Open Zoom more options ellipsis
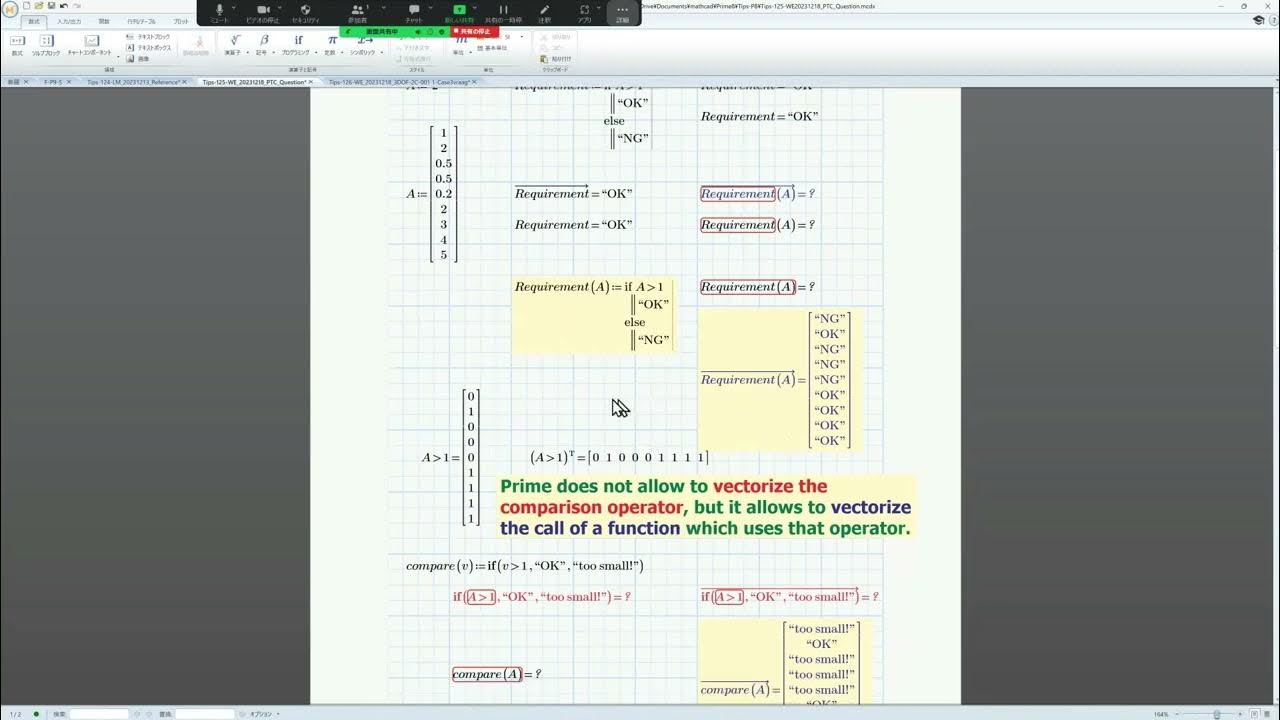The image size is (1280, 720). click(x=623, y=12)
